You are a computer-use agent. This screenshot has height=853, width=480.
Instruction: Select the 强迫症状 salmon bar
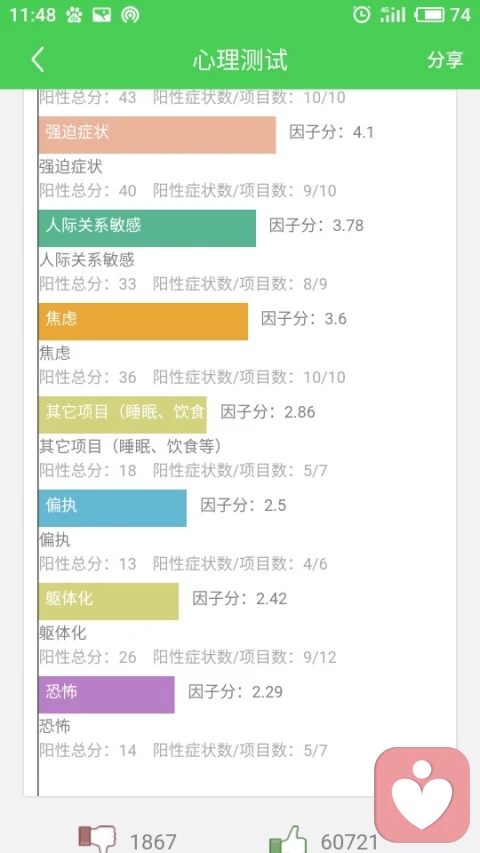[157, 135]
